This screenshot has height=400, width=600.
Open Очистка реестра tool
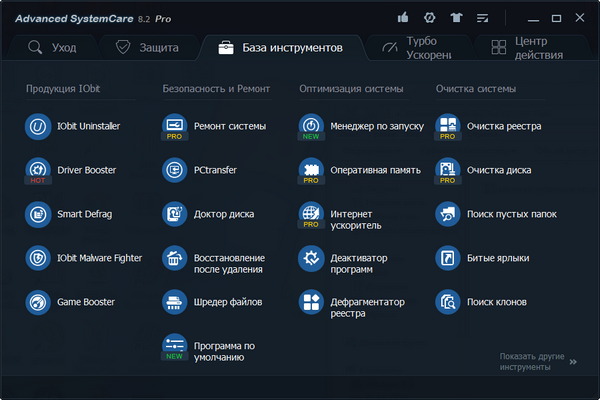[x=448, y=127]
